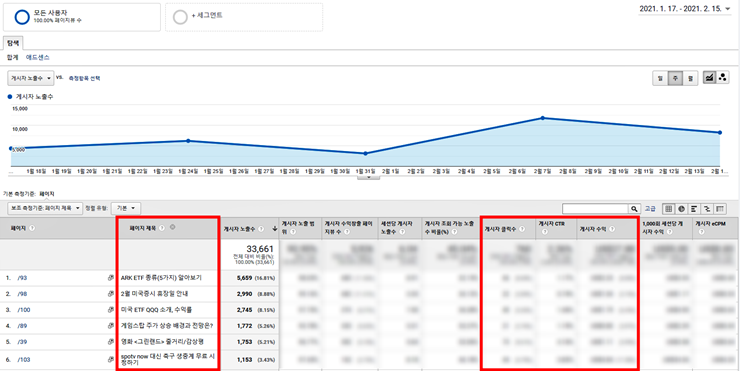Open page /103 in new window icon

click(x=111, y=360)
